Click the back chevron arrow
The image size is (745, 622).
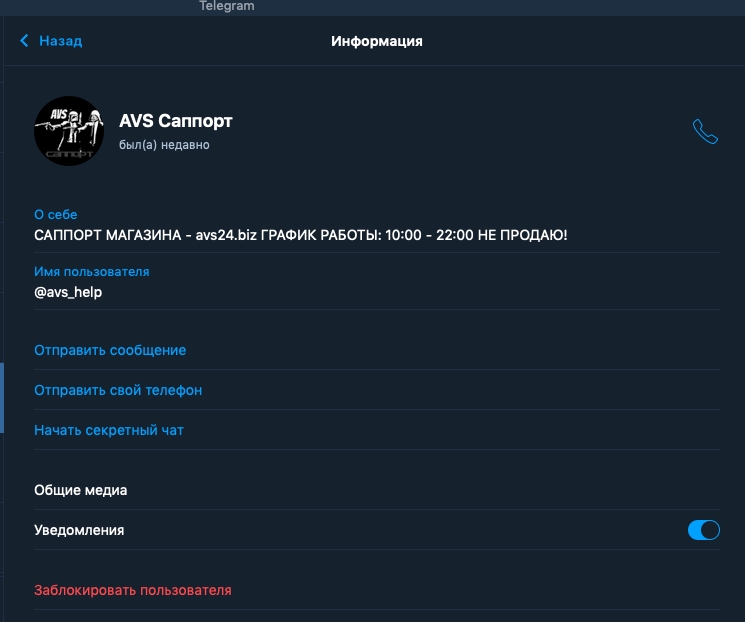24,41
